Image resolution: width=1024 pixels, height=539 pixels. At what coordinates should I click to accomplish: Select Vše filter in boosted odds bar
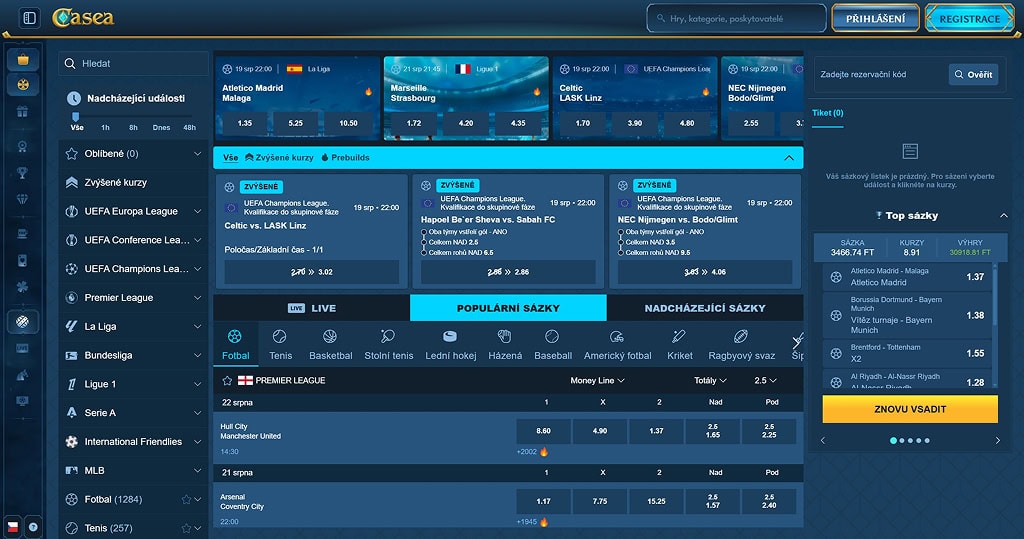231,157
